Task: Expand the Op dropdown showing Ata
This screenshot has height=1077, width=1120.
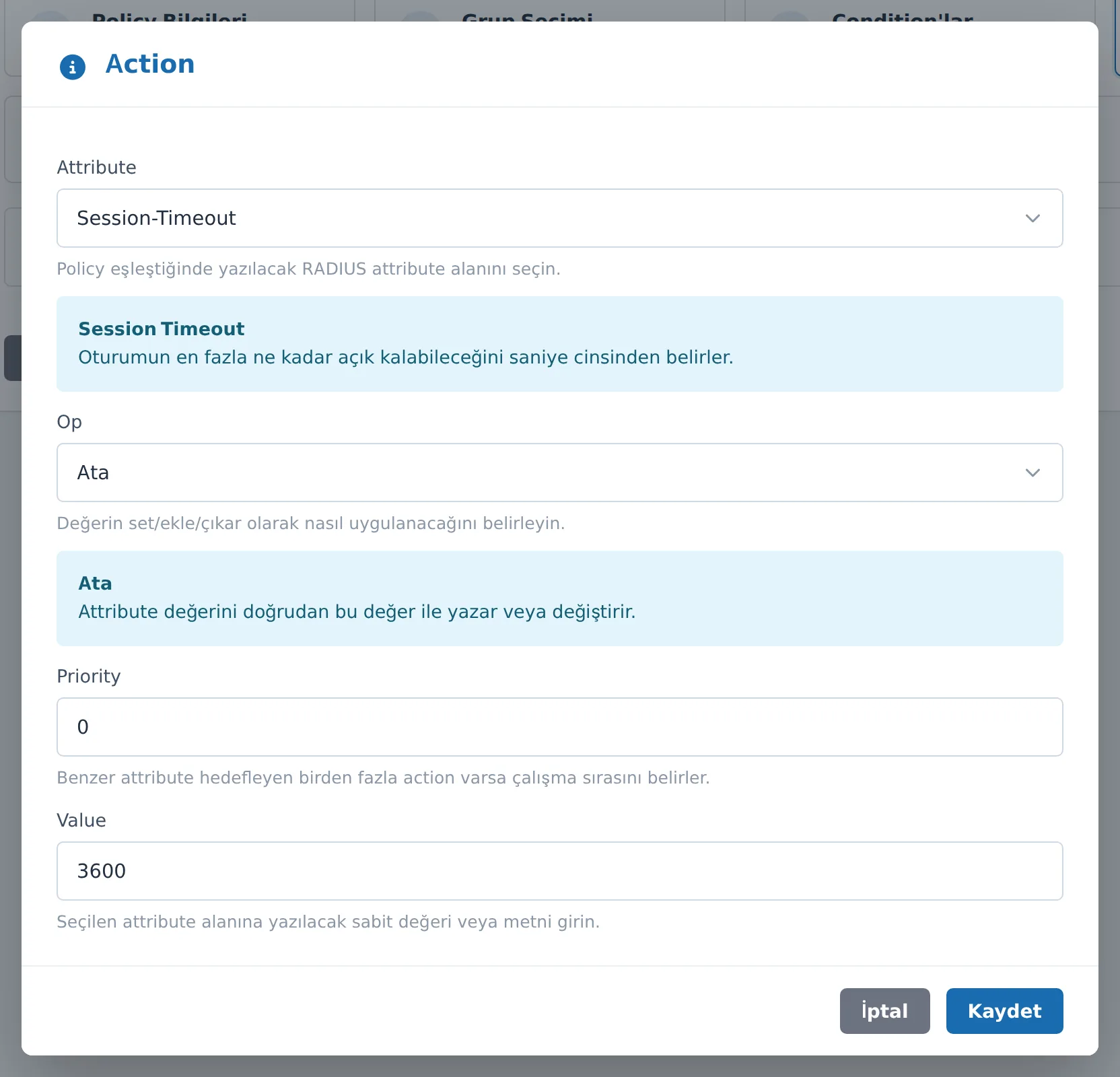Action: (x=559, y=473)
